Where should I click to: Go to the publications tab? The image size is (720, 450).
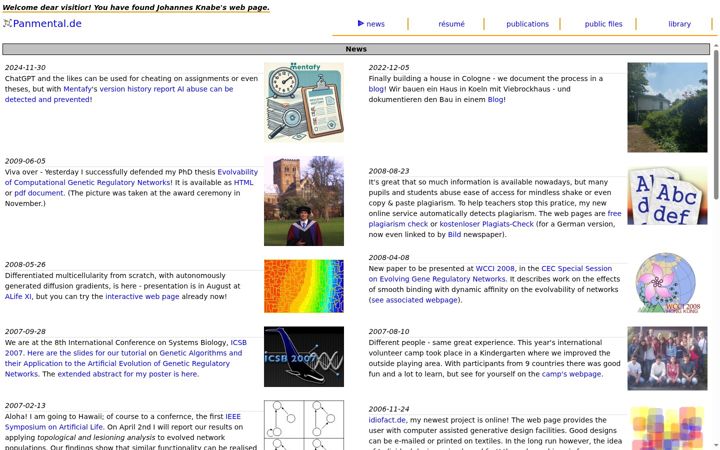527,24
